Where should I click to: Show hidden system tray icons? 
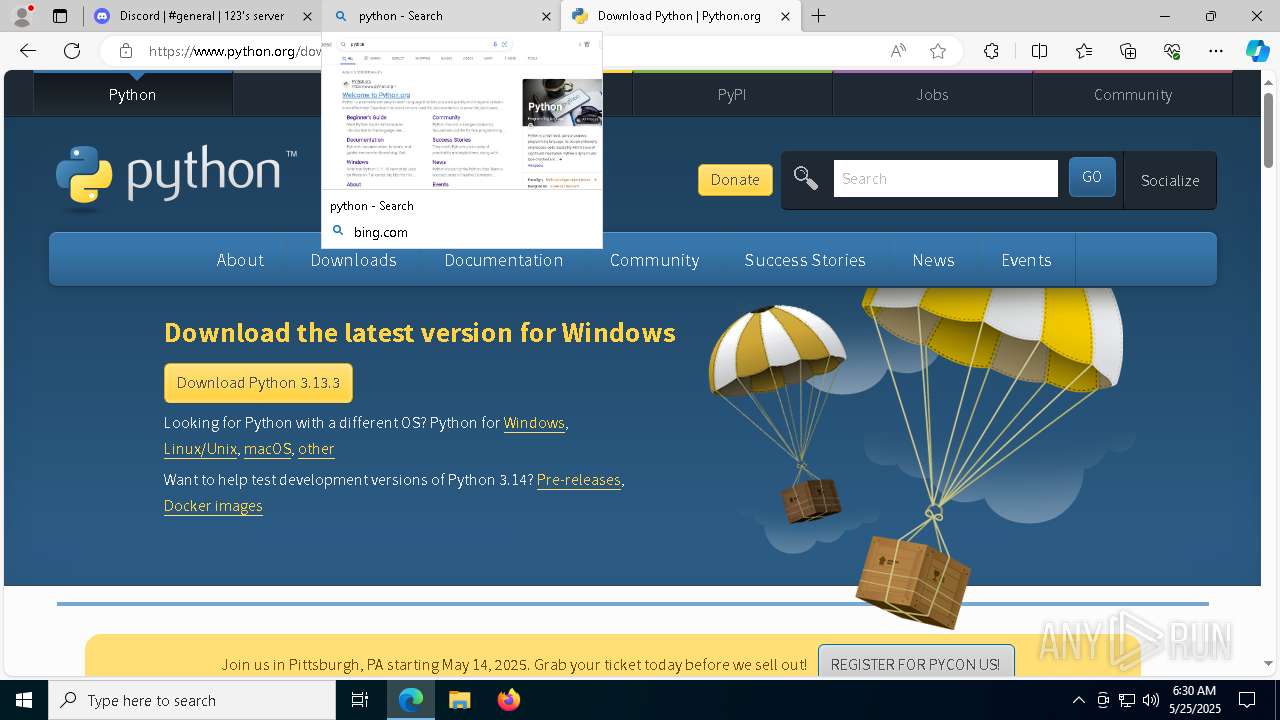pyautogui.click(x=1078, y=700)
